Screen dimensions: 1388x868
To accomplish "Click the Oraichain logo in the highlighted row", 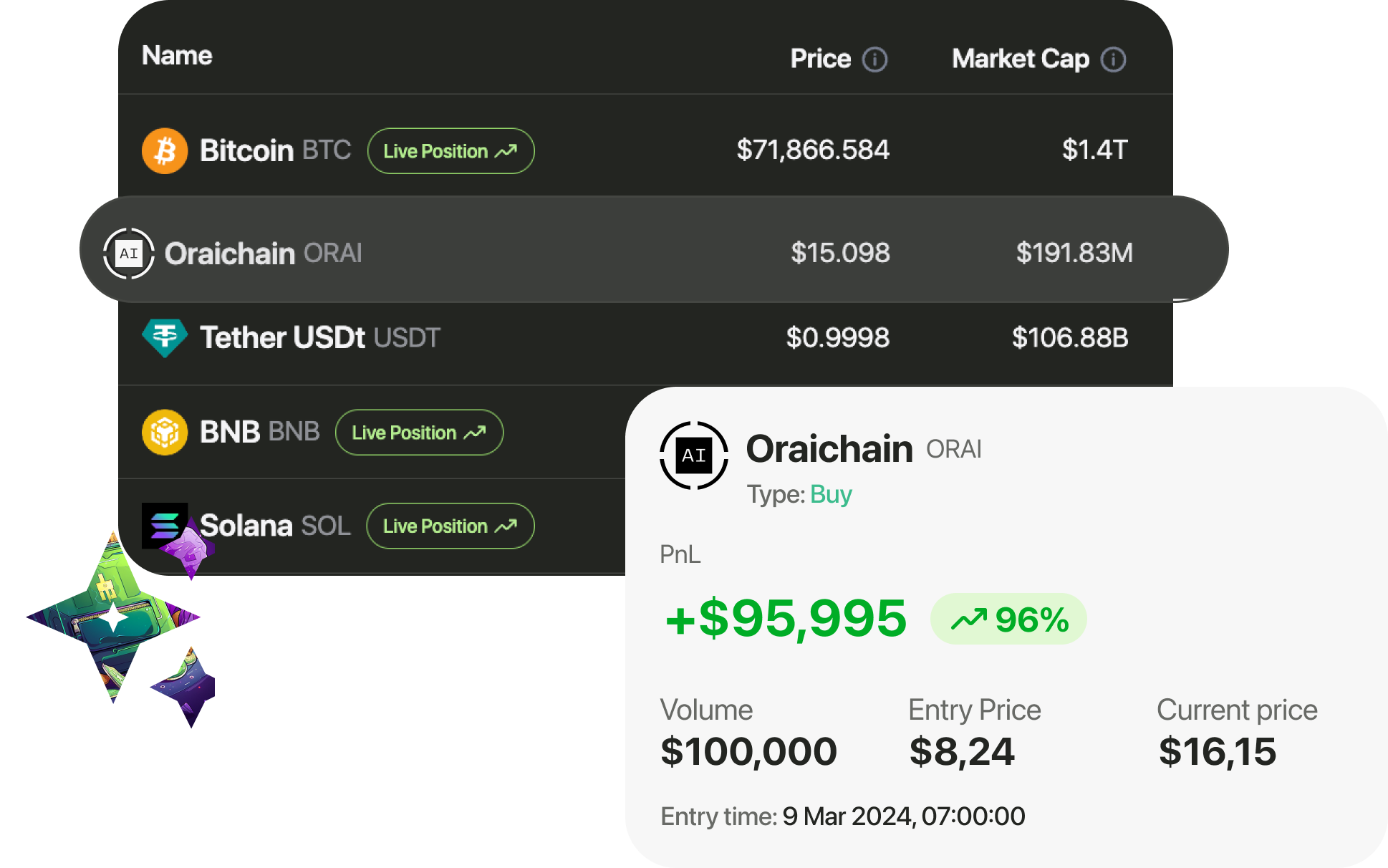I will pyautogui.click(x=129, y=254).
